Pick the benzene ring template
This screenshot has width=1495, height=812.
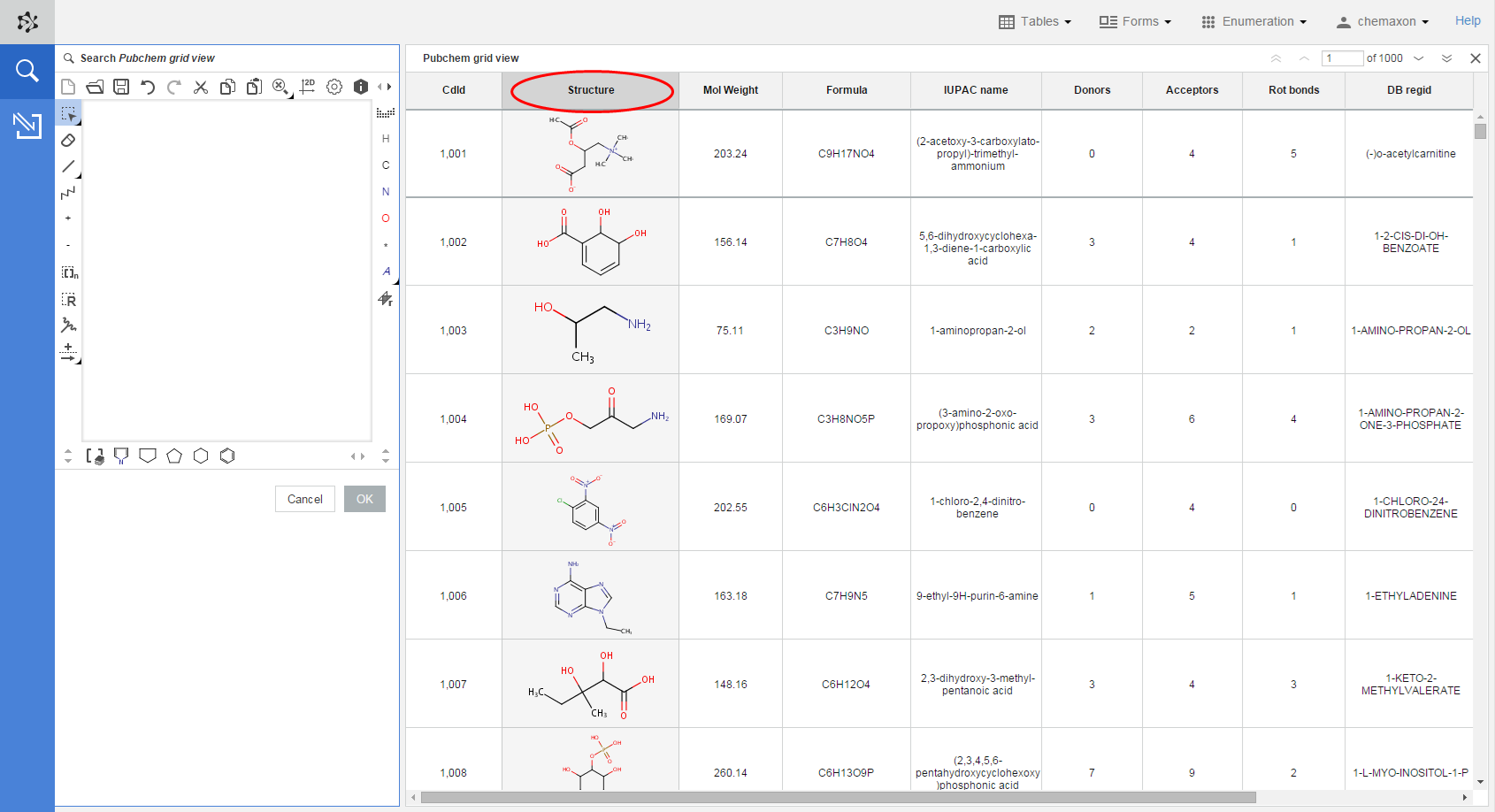click(227, 456)
